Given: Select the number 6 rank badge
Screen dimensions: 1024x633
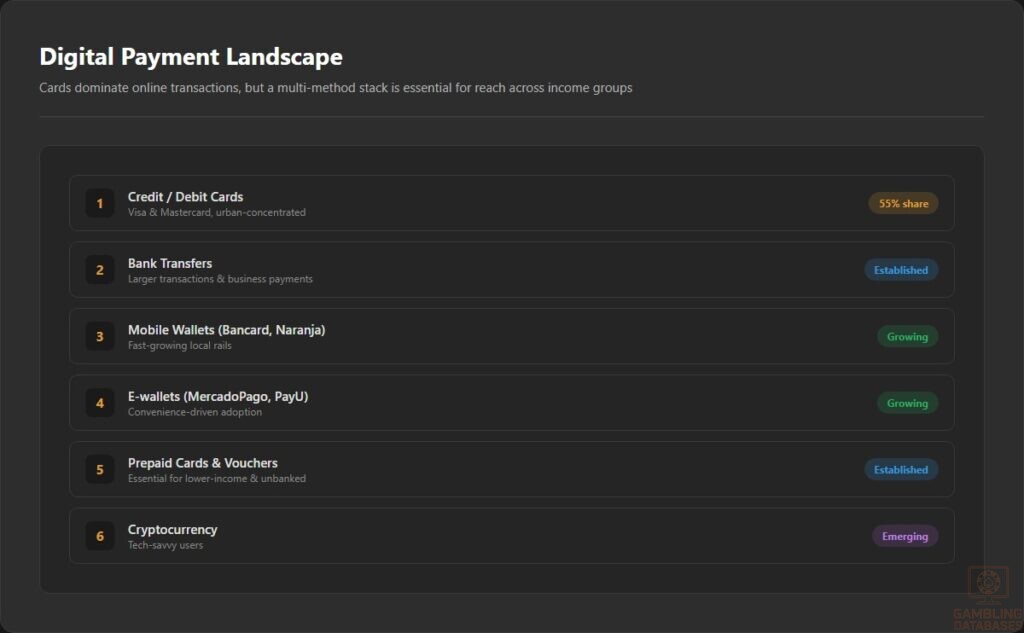Looking at the screenshot, I should (100, 536).
